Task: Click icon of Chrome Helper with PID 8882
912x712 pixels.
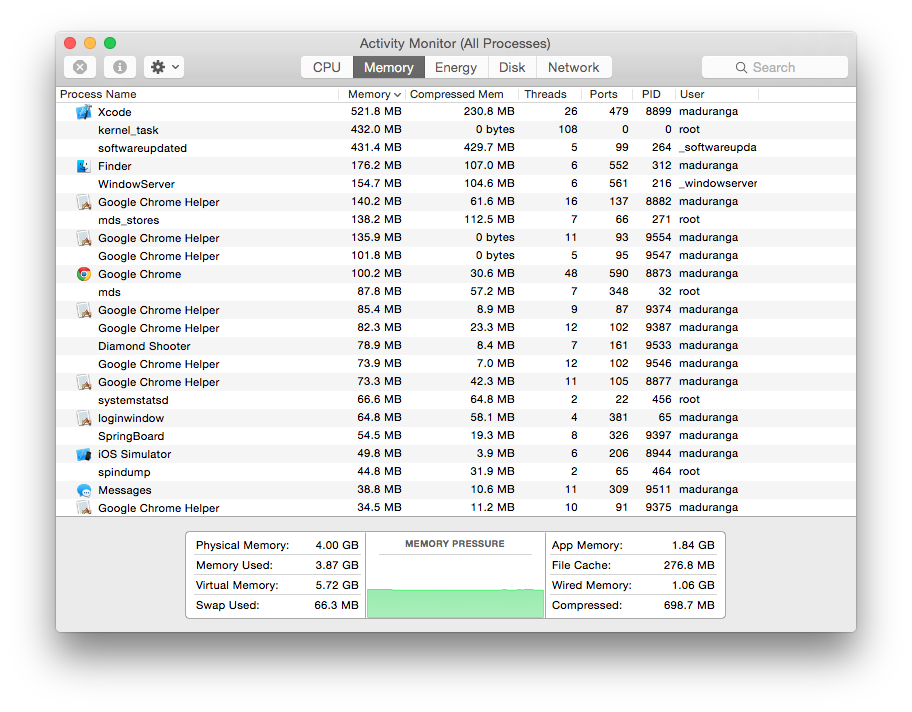Action: click(x=84, y=202)
